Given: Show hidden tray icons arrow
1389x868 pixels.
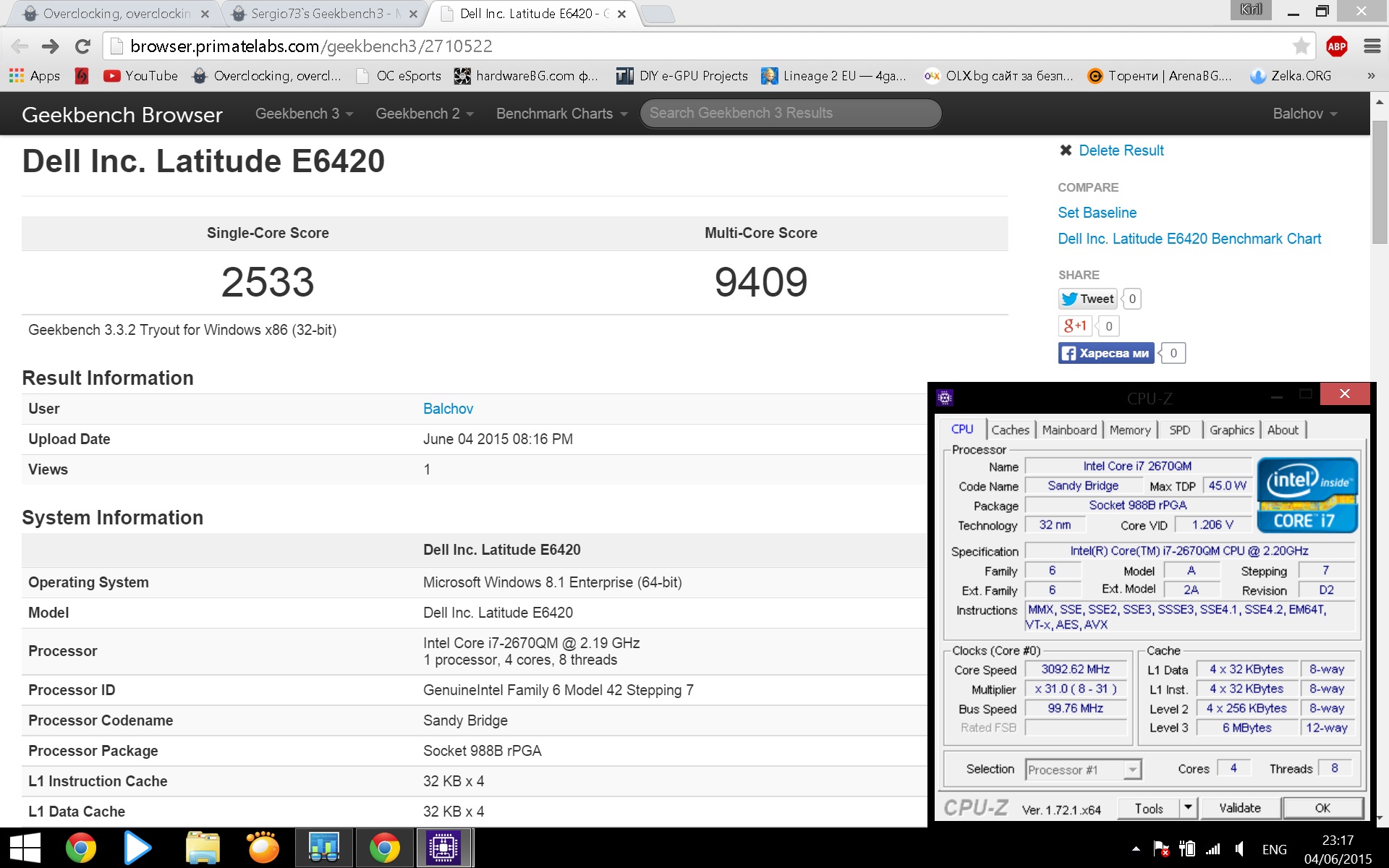Looking at the screenshot, I should pos(1136,849).
